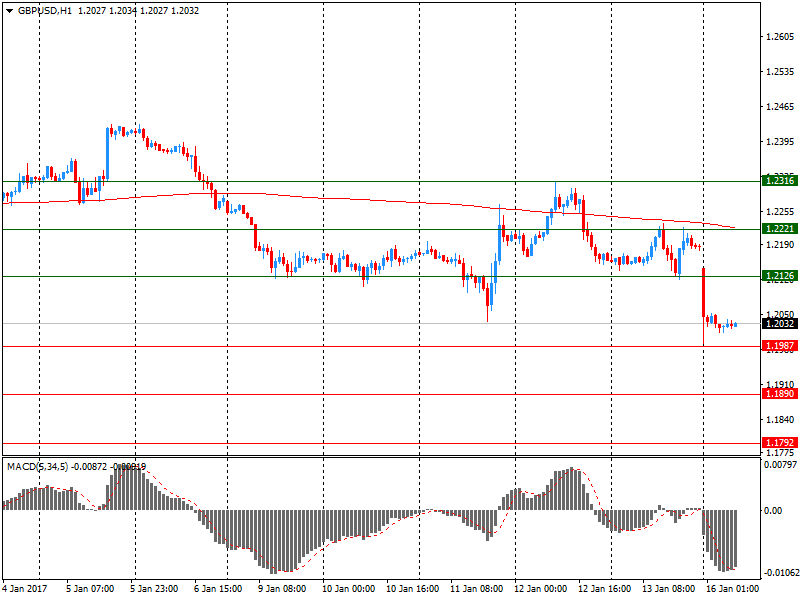
Task: Click the black current price label 1.2032
Action: click(779, 323)
